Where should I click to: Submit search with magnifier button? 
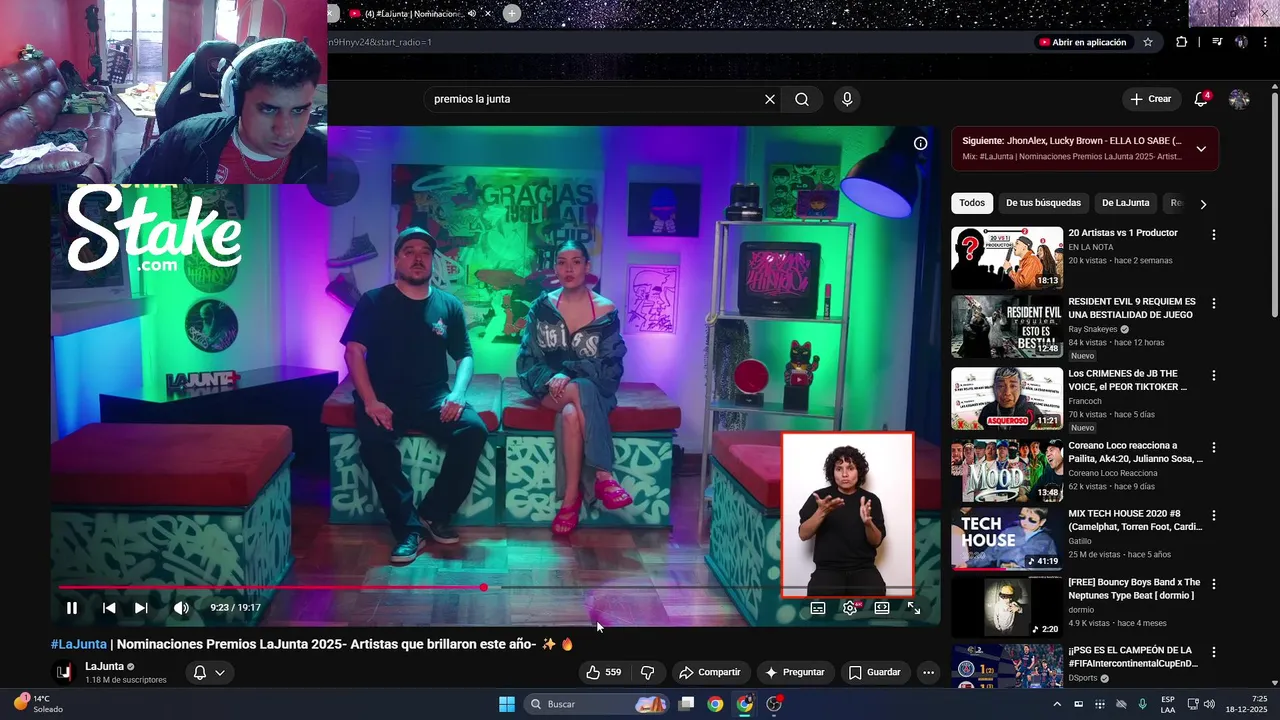[802, 99]
